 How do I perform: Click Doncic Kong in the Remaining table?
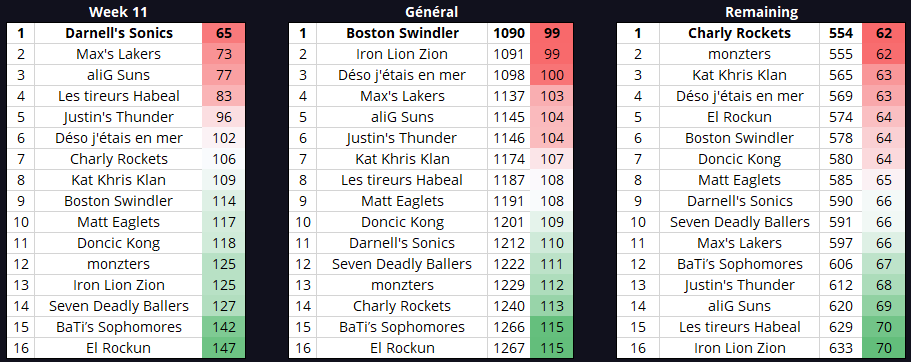pyautogui.click(x=740, y=159)
